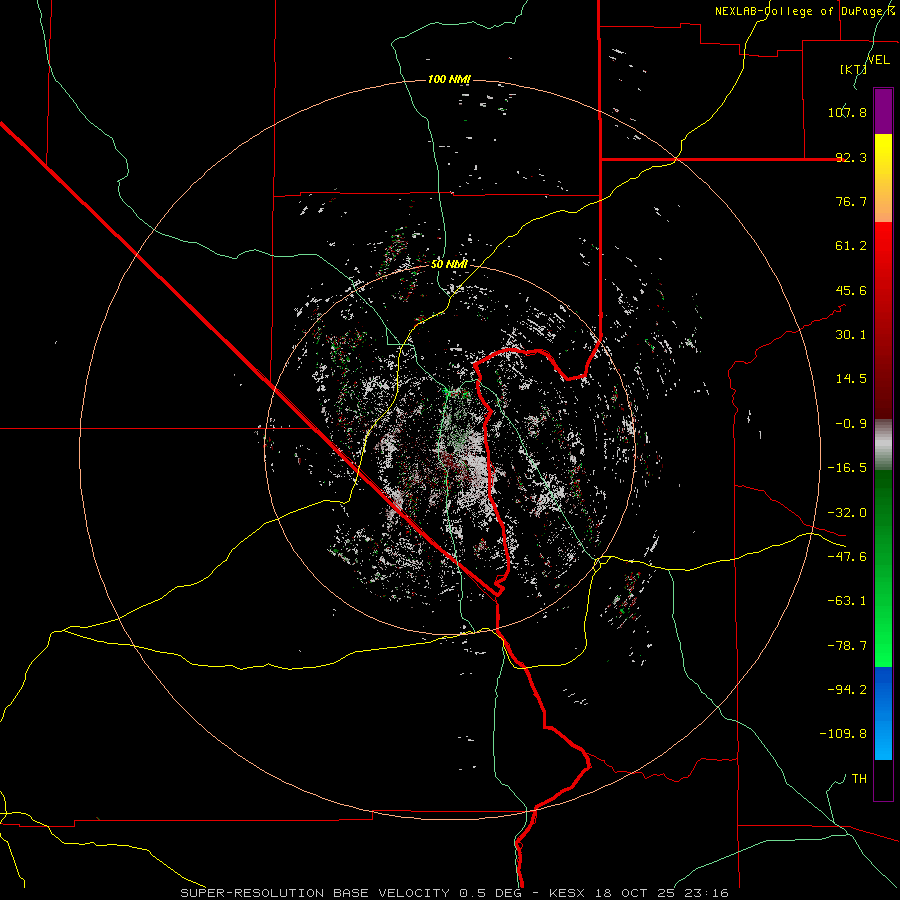The width and height of the screenshot is (900, 900).
Task: Click the -109.8 value on the velocity scale
Action: point(843,734)
